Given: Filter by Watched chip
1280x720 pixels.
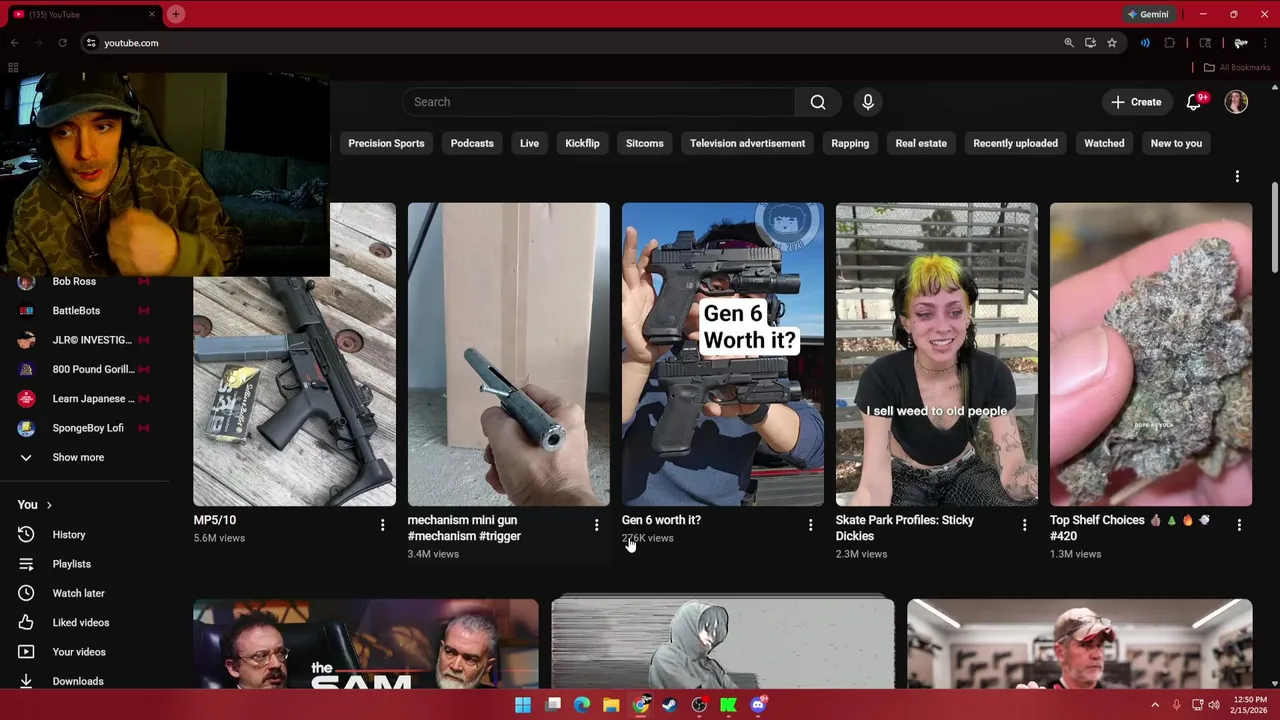Looking at the screenshot, I should coord(1104,143).
